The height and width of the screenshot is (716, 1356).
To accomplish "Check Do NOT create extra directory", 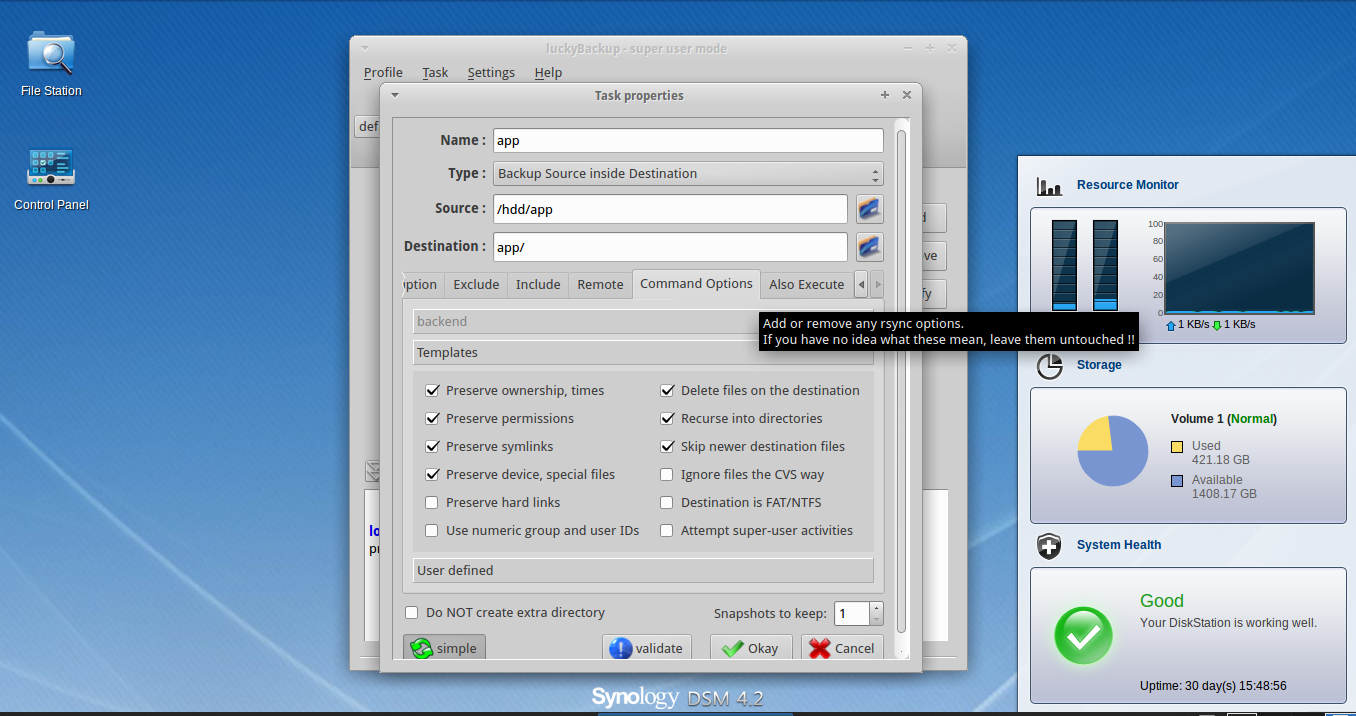I will click(411, 612).
